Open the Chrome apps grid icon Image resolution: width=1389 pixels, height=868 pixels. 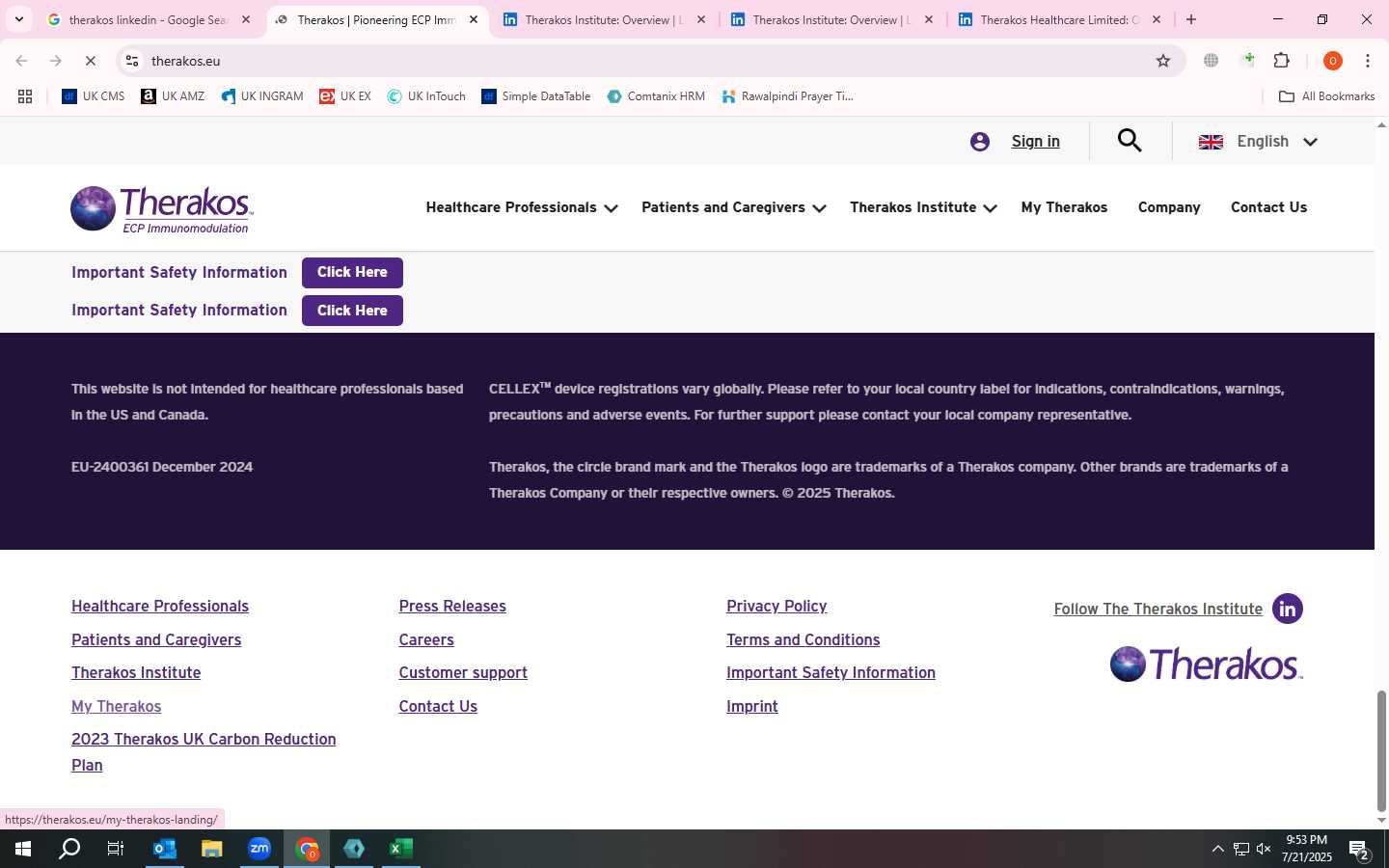25,96
